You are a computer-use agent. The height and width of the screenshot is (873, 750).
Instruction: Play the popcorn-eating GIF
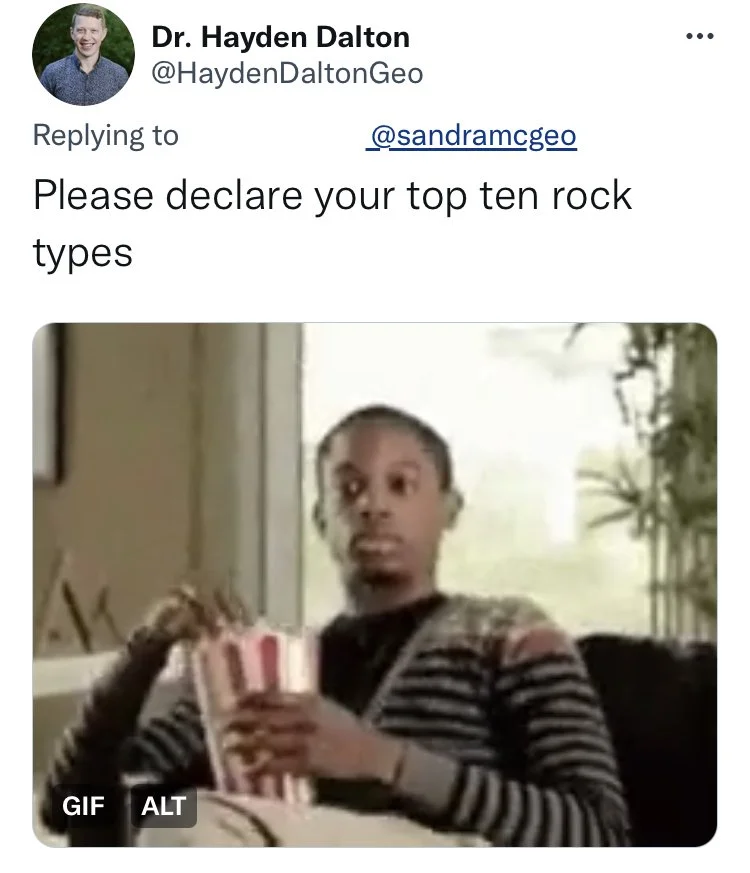pyautogui.click(x=375, y=585)
